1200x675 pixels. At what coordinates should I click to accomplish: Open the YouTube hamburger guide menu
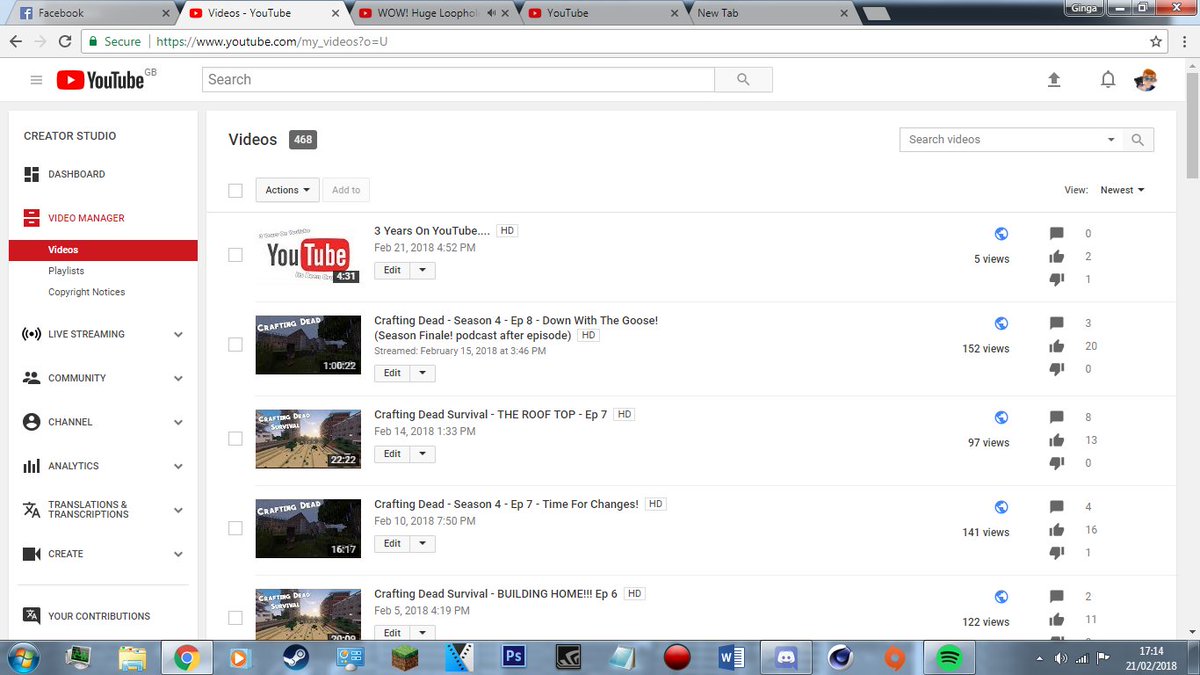(36, 80)
